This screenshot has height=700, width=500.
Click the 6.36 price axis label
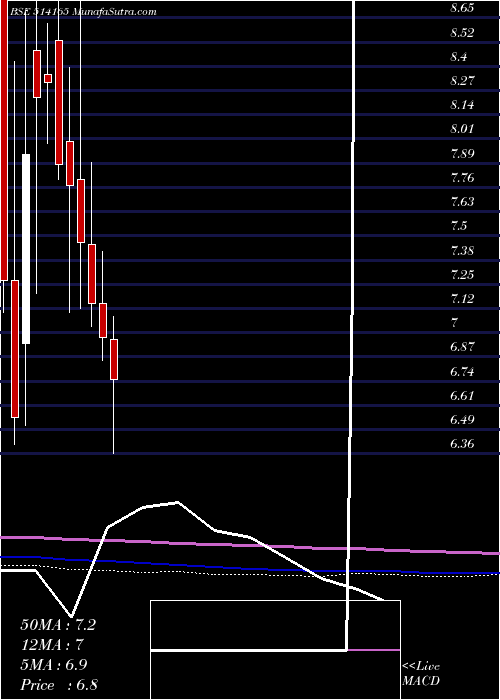(x=462, y=444)
